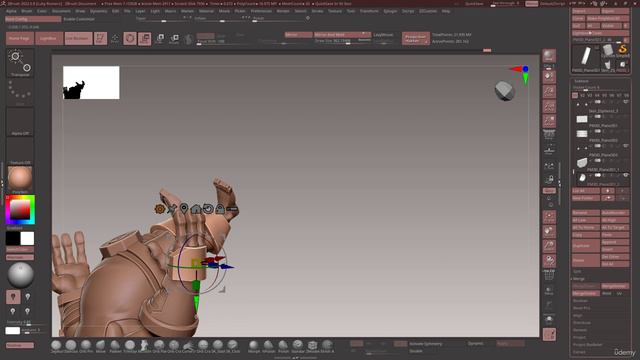Open the material sphere selector

pyautogui.click(x=20, y=180)
